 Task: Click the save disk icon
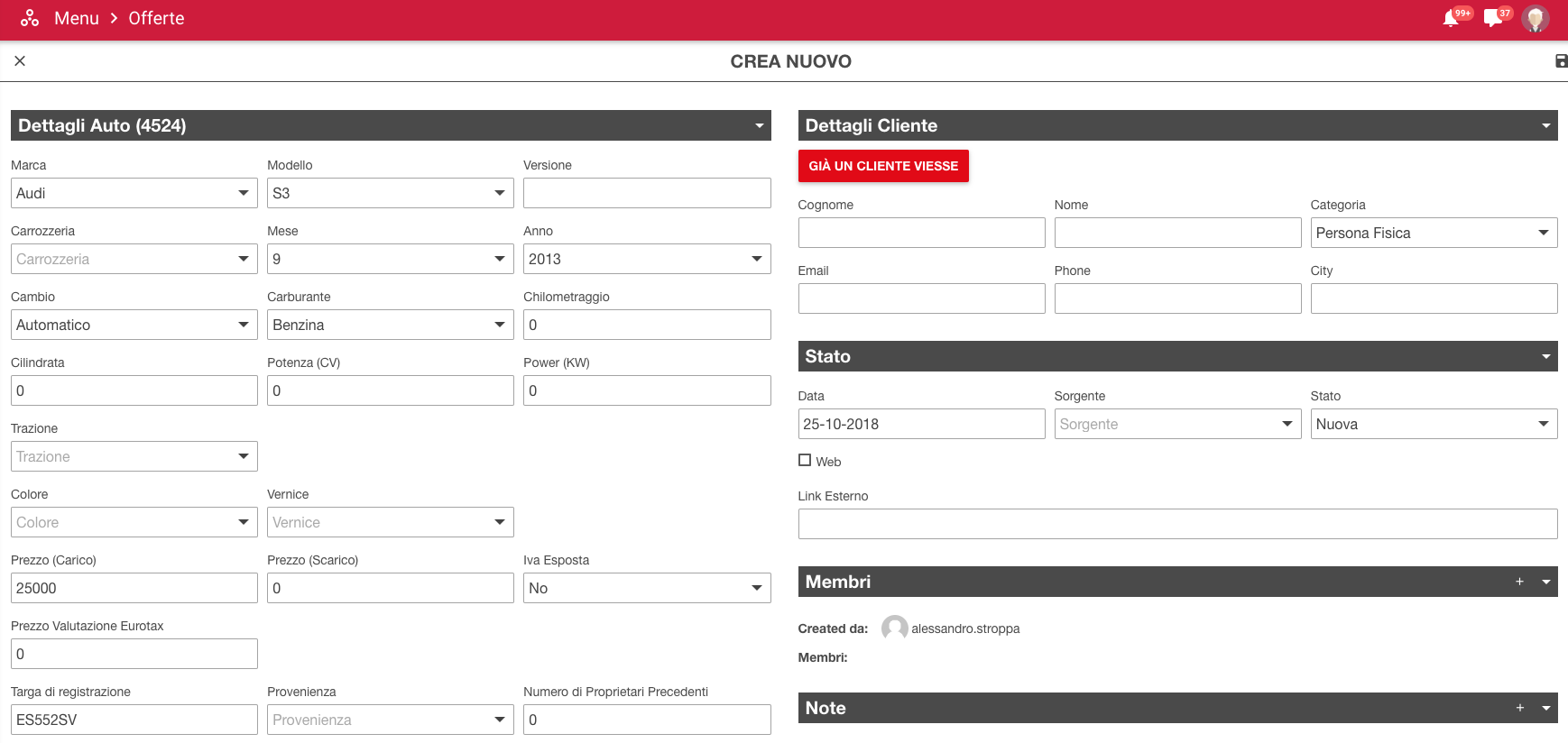(x=1561, y=61)
